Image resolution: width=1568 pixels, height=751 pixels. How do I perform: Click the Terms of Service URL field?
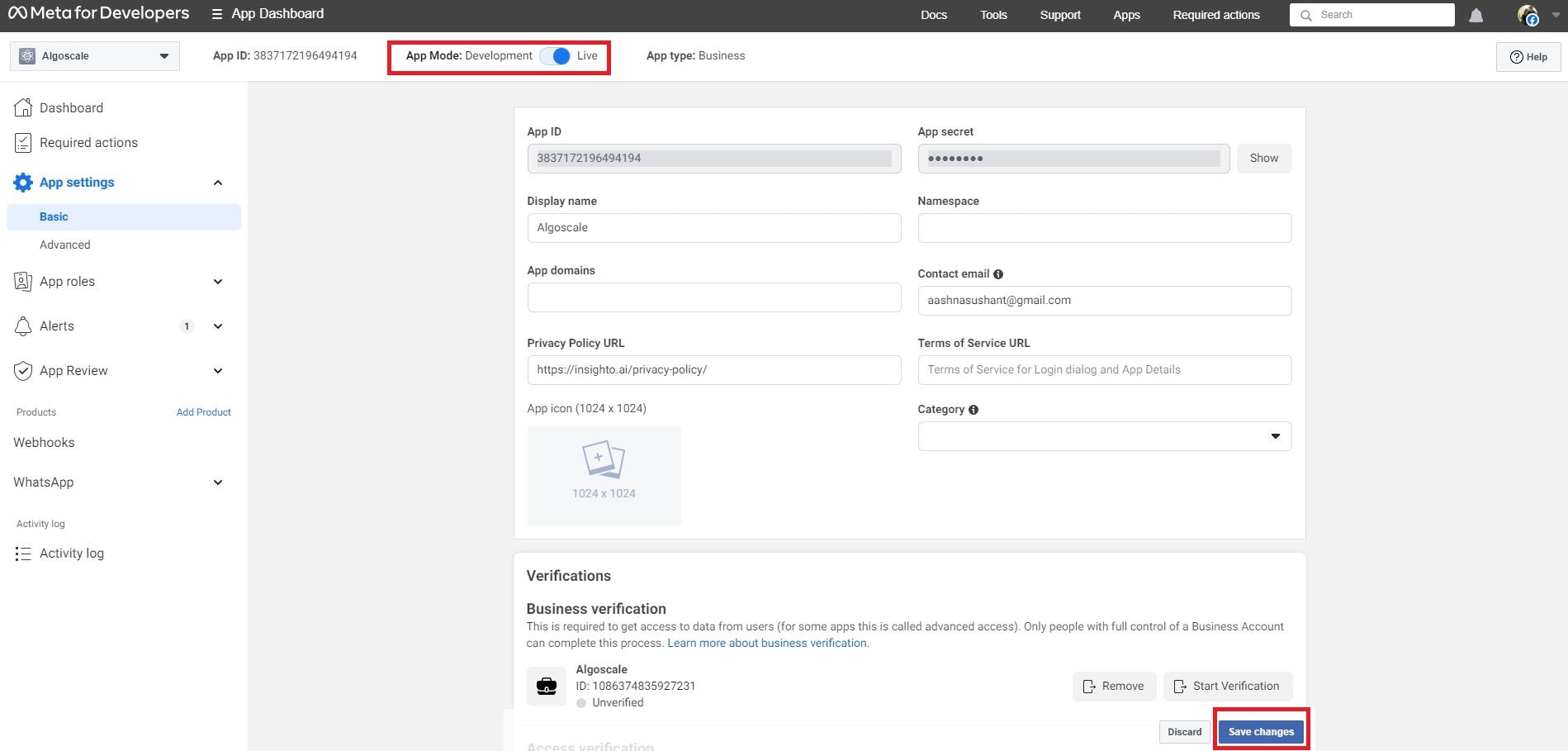(1105, 370)
